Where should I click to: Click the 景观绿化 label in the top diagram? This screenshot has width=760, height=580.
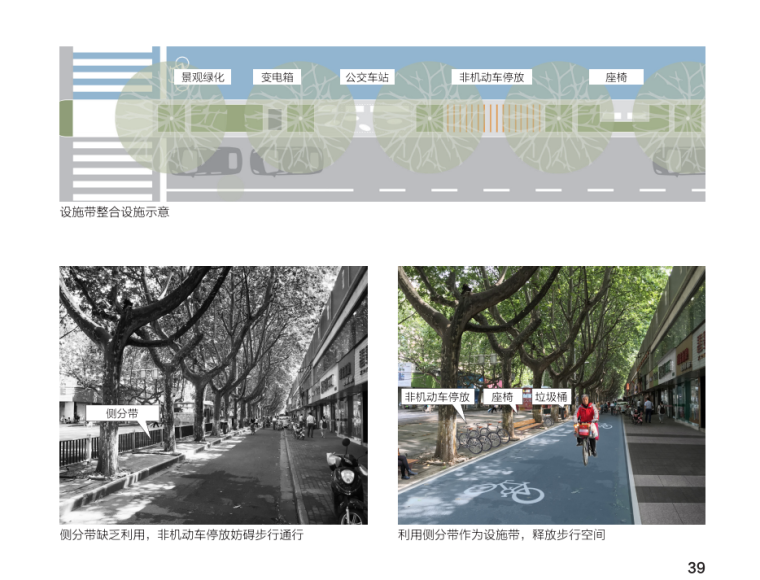point(201,77)
